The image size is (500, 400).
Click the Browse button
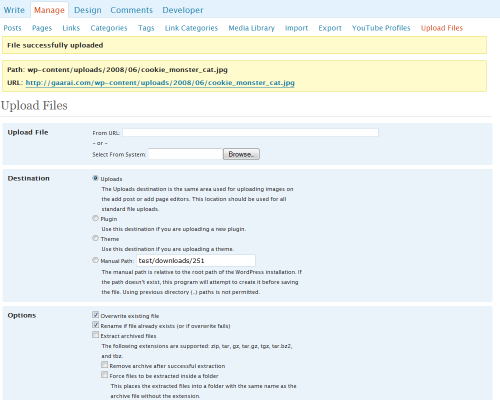tap(241, 154)
